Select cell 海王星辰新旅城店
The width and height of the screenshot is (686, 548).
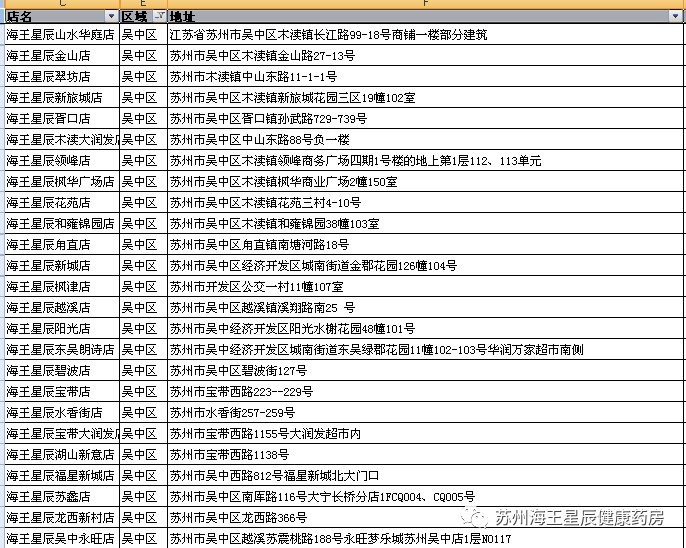tap(62, 98)
